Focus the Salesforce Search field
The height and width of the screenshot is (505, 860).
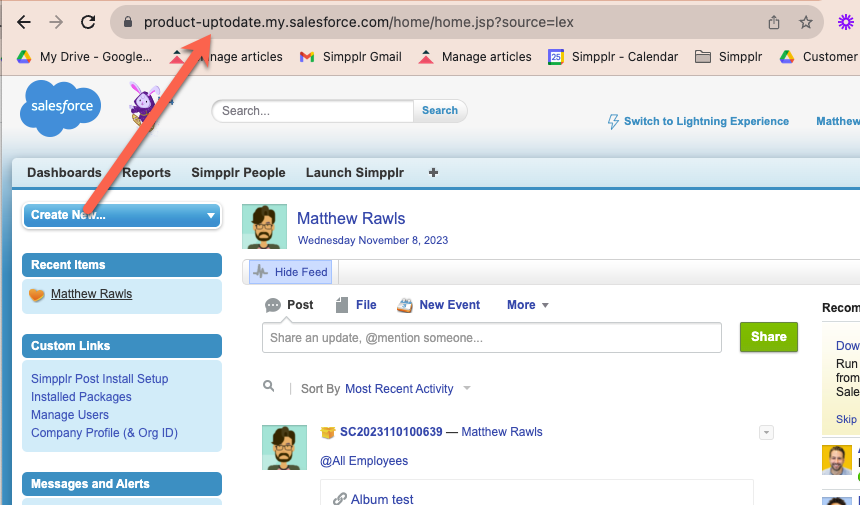313,111
